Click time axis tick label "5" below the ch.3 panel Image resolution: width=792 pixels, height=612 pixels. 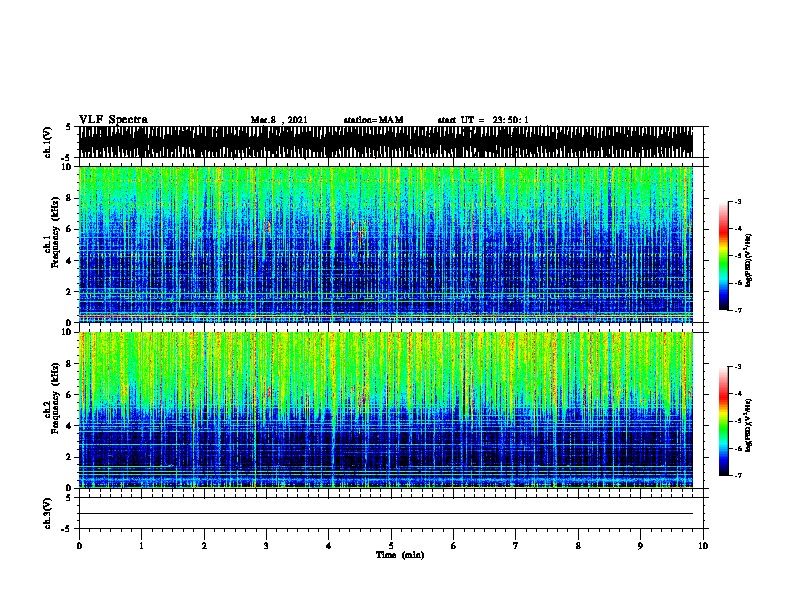391,546
